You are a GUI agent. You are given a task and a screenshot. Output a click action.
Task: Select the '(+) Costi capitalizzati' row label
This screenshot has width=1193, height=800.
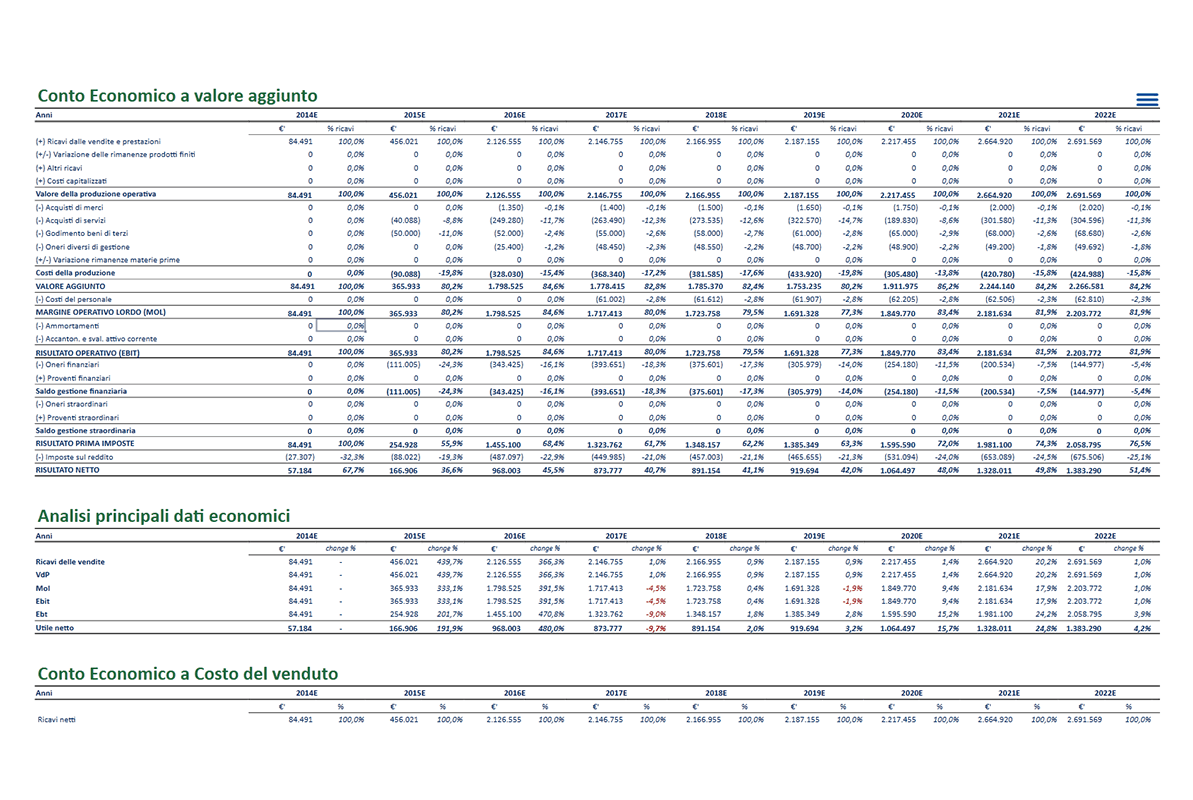pyautogui.click(x=71, y=181)
